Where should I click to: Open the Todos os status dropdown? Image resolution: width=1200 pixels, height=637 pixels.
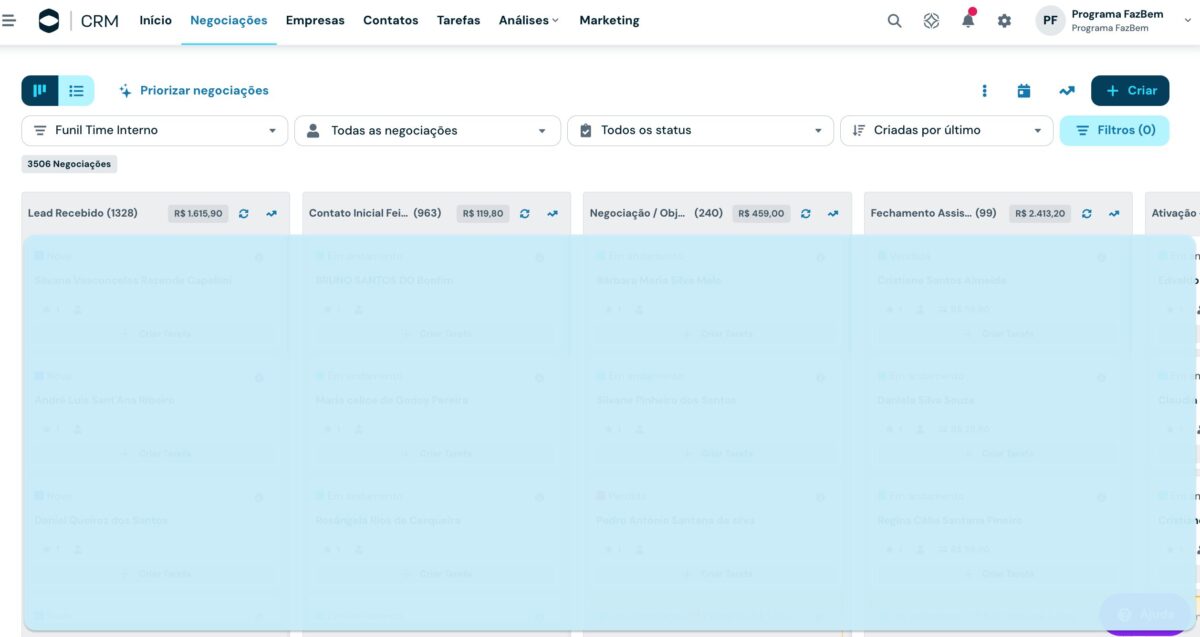point(700,130)
